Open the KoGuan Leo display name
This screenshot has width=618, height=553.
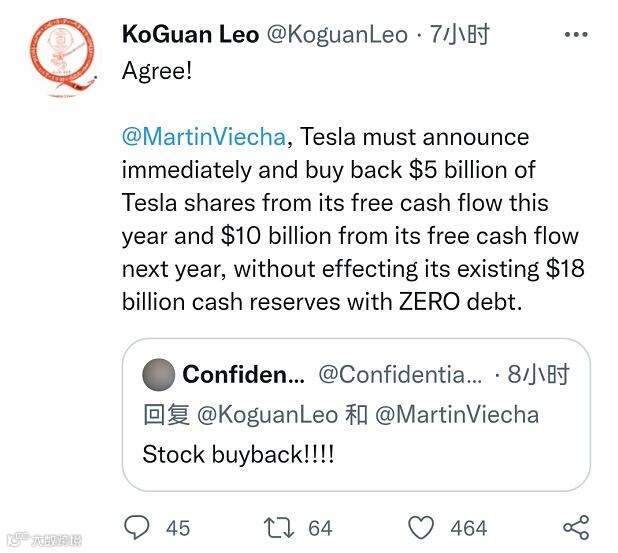coord(187,35)
